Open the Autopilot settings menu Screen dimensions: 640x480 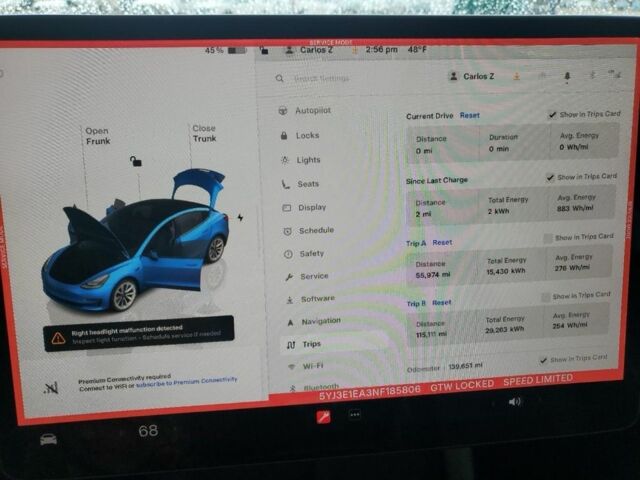305,110
